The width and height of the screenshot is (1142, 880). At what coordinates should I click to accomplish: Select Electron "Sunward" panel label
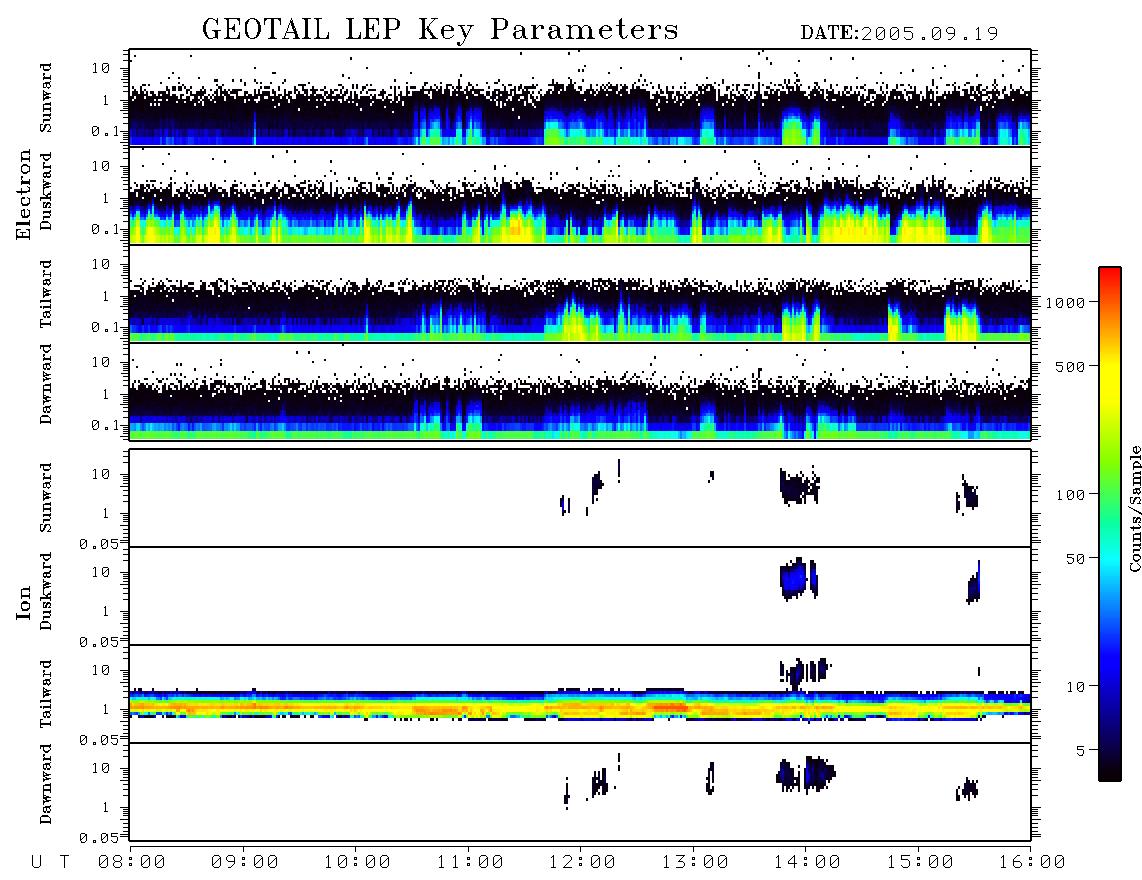pyautogui.click(x=46, y=98)
